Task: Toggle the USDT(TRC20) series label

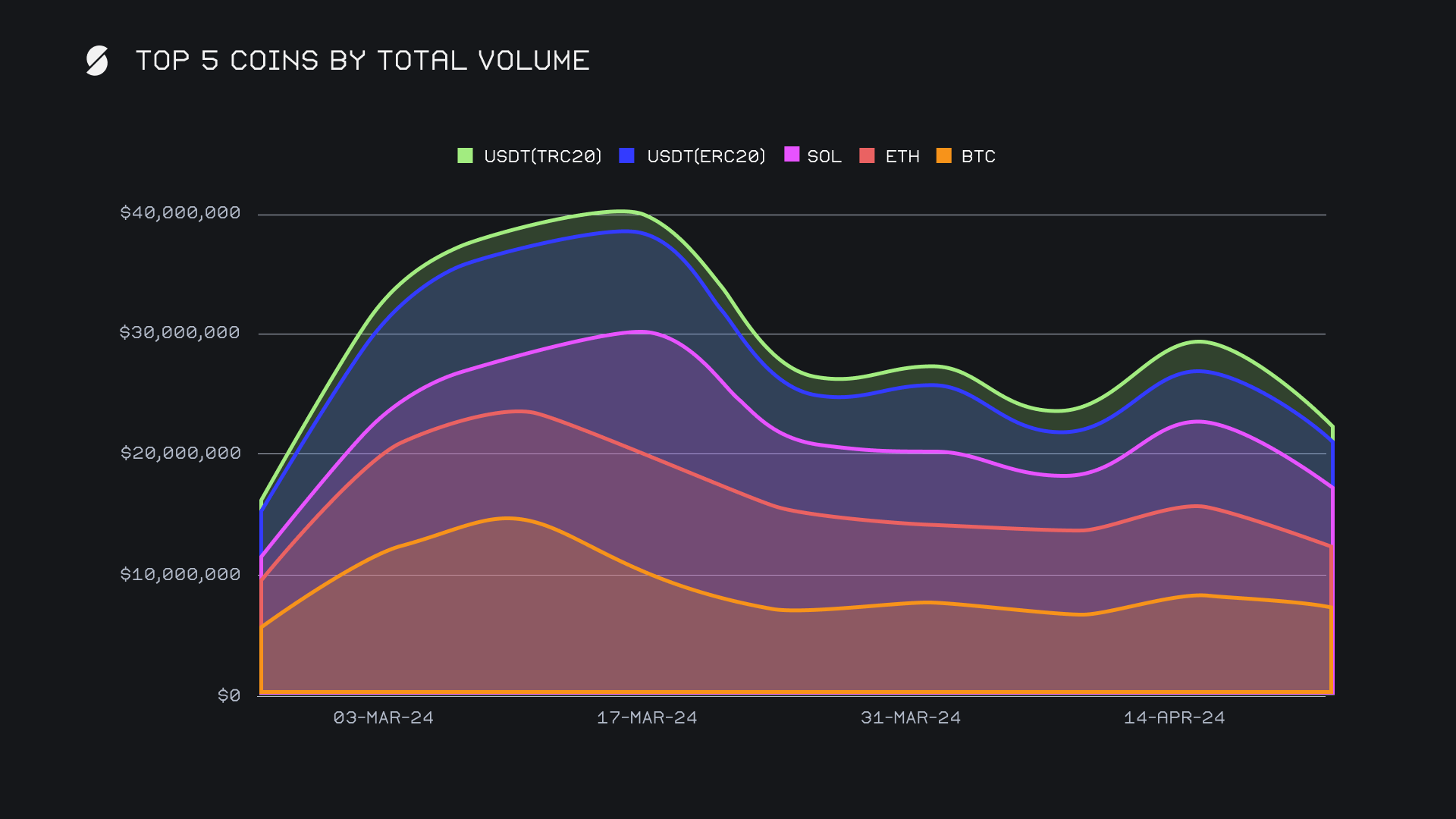Action: [542, 156]
